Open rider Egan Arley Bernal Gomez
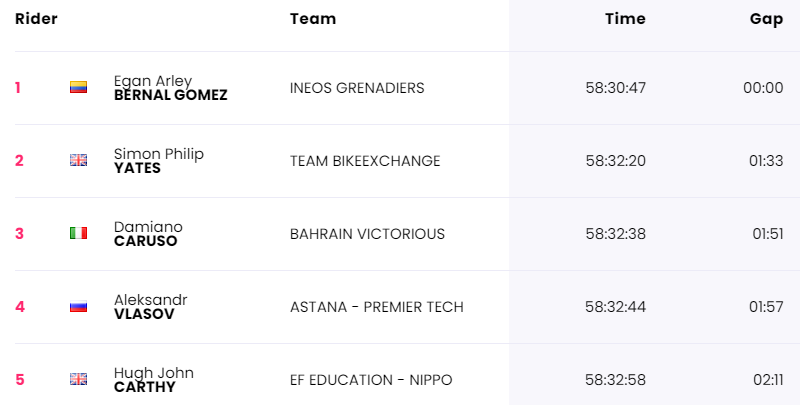 coord(170,88)
